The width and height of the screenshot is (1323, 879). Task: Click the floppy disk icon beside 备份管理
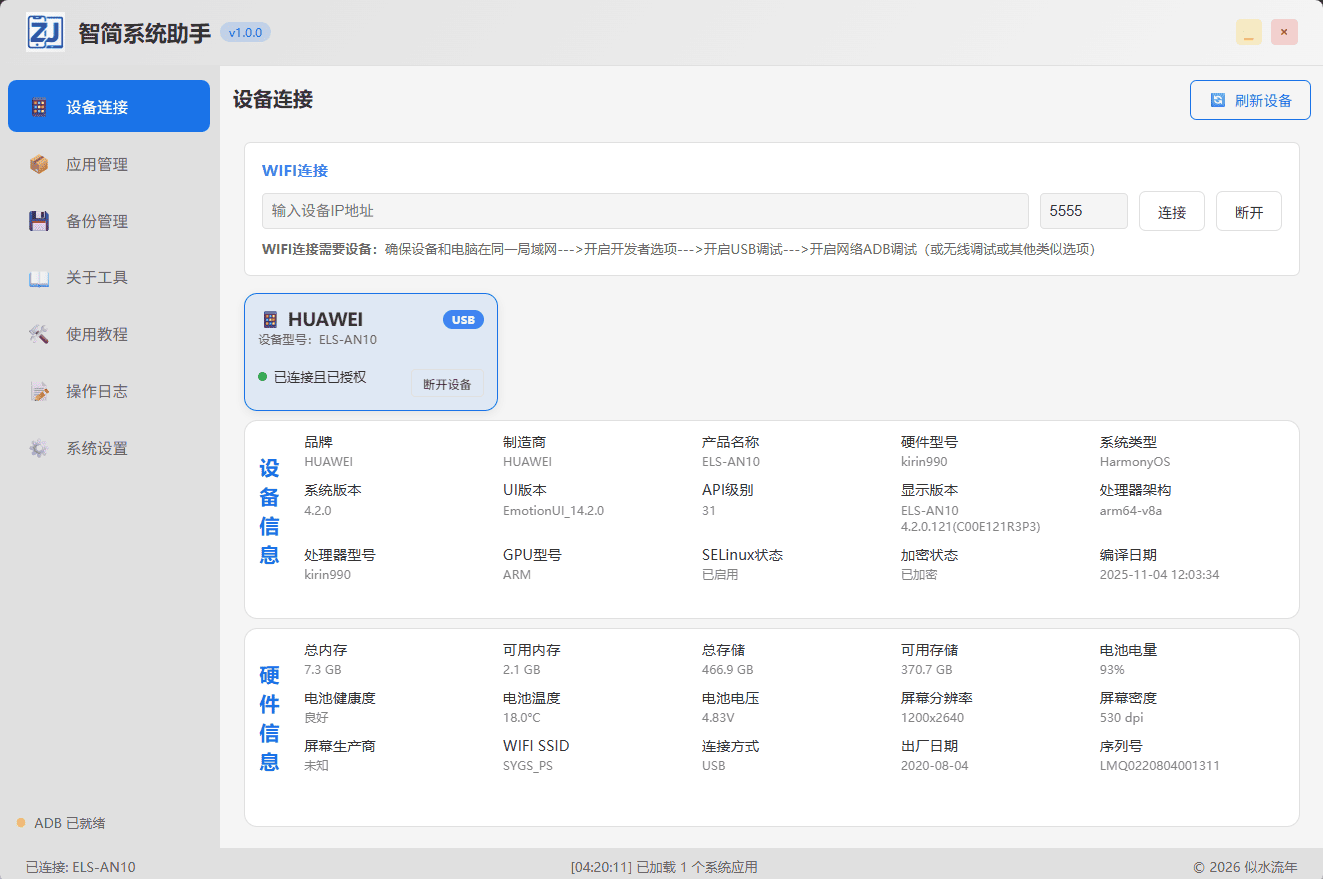click(x=39, y=221)
